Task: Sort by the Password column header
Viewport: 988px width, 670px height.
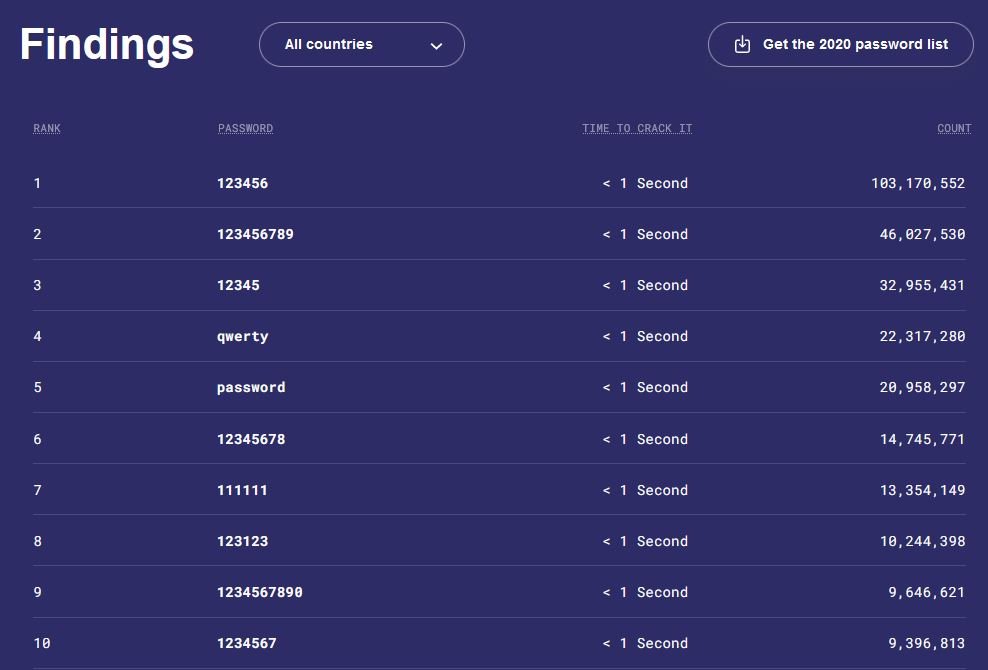Action: [245, 129]
